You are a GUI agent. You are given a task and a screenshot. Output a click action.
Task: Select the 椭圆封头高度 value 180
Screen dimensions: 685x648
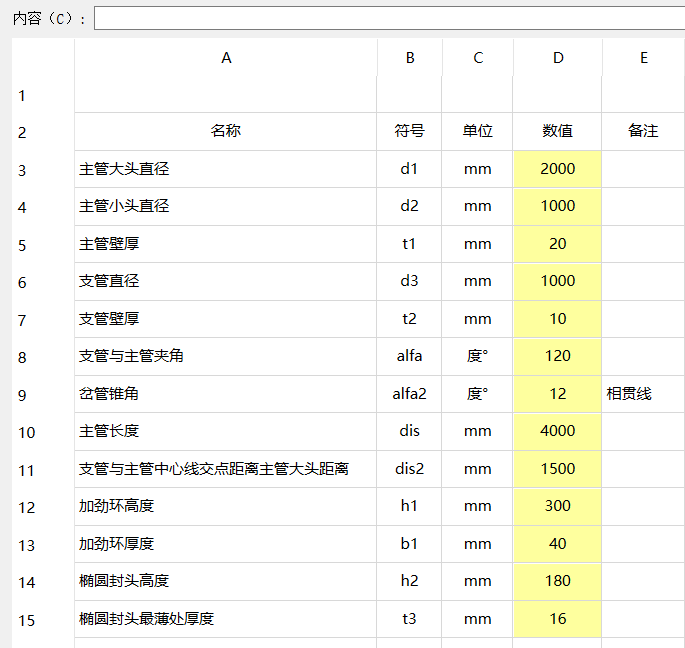557,581
